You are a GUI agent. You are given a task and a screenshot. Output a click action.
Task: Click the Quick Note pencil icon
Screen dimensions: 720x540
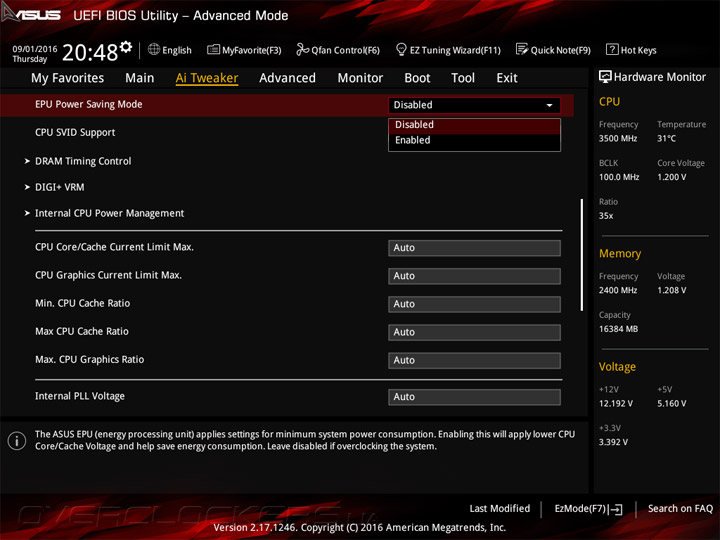click(522, 49)
